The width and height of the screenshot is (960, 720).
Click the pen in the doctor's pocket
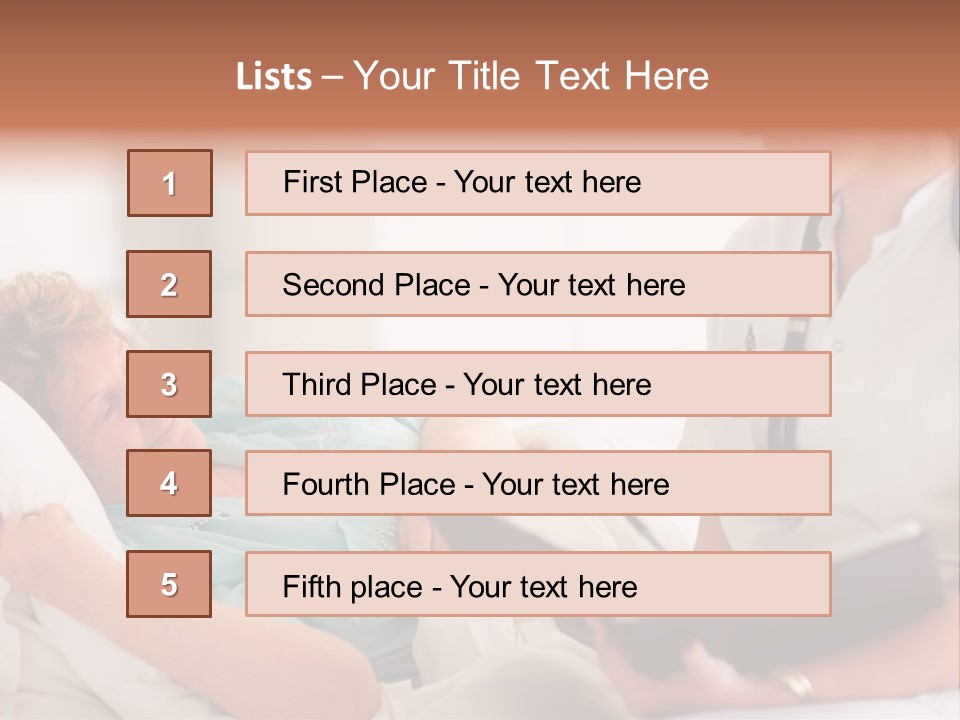click(748, 336)
